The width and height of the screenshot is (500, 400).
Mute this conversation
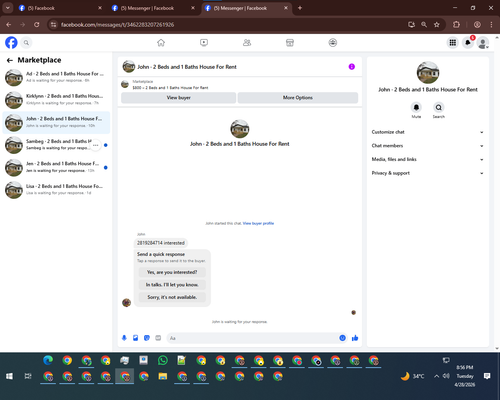416,108
